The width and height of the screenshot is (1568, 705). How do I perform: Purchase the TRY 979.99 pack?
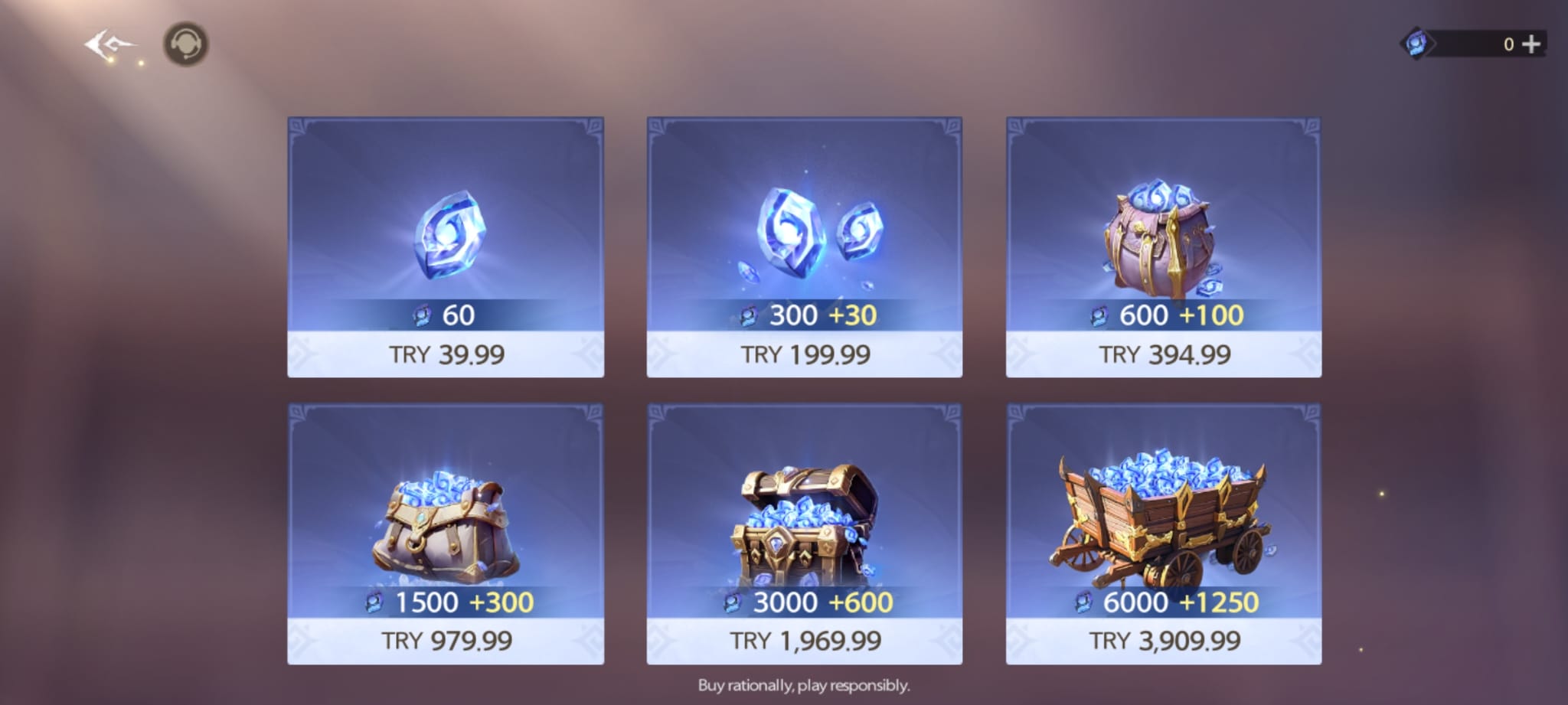pos(446,641)
